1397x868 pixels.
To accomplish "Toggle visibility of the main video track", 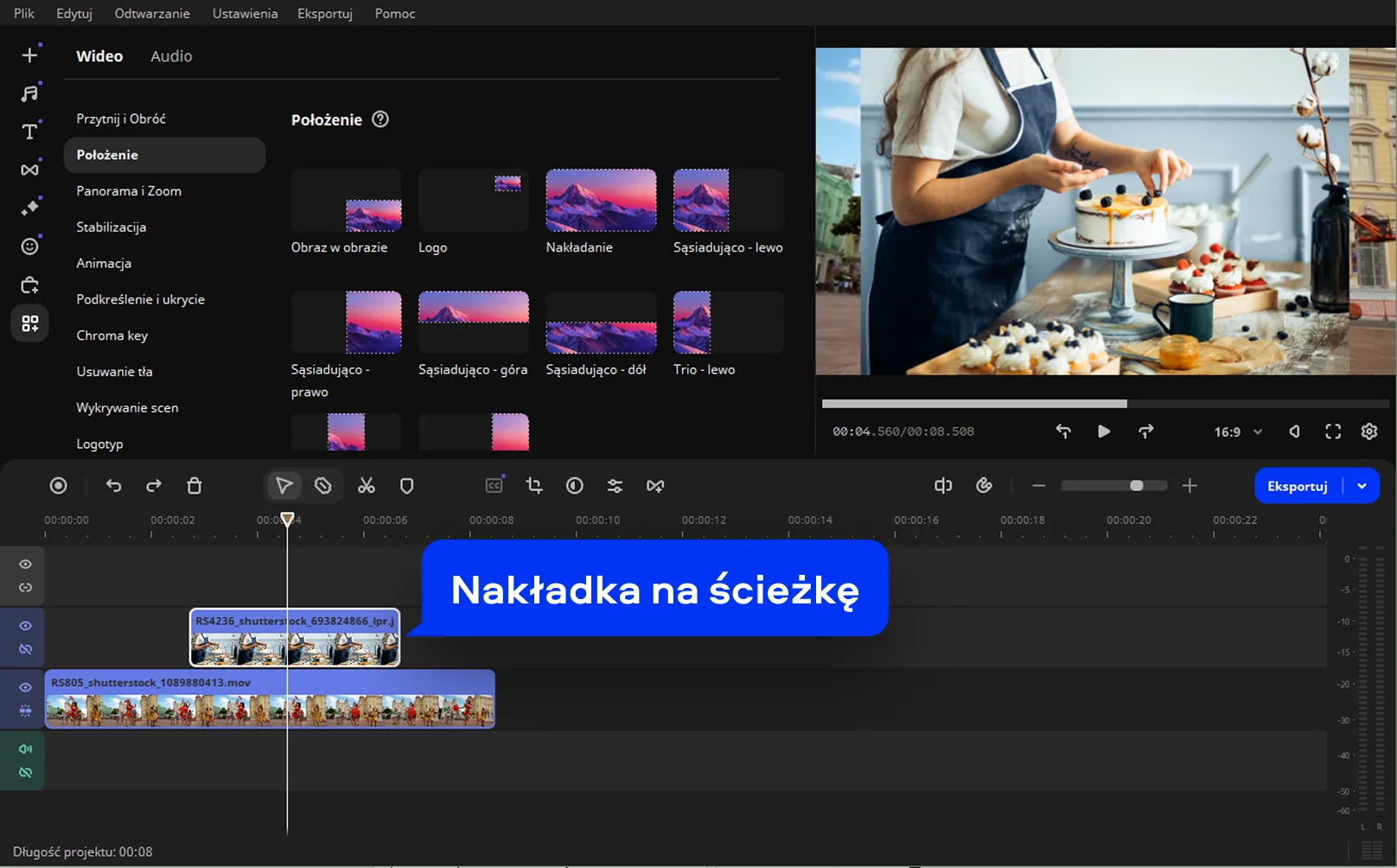I will pos(26,688).
